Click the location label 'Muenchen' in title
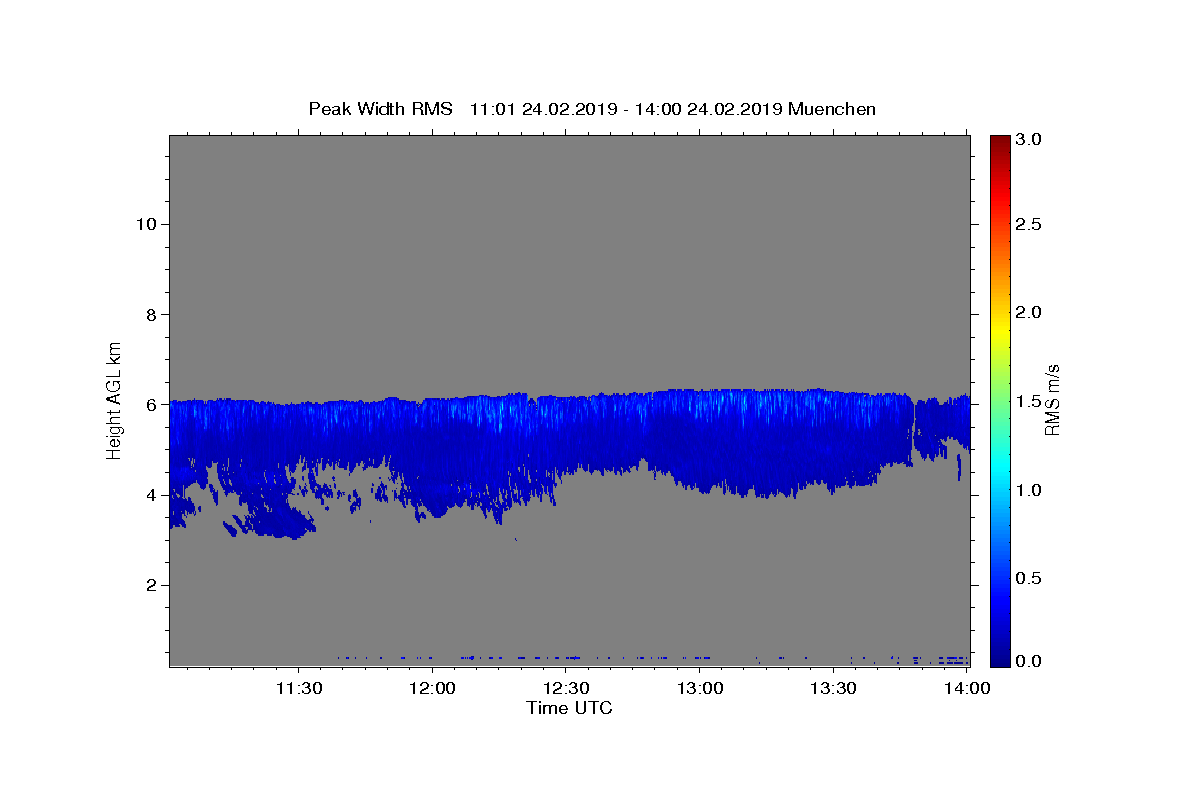1200x800 pixels. coord(832,109)
